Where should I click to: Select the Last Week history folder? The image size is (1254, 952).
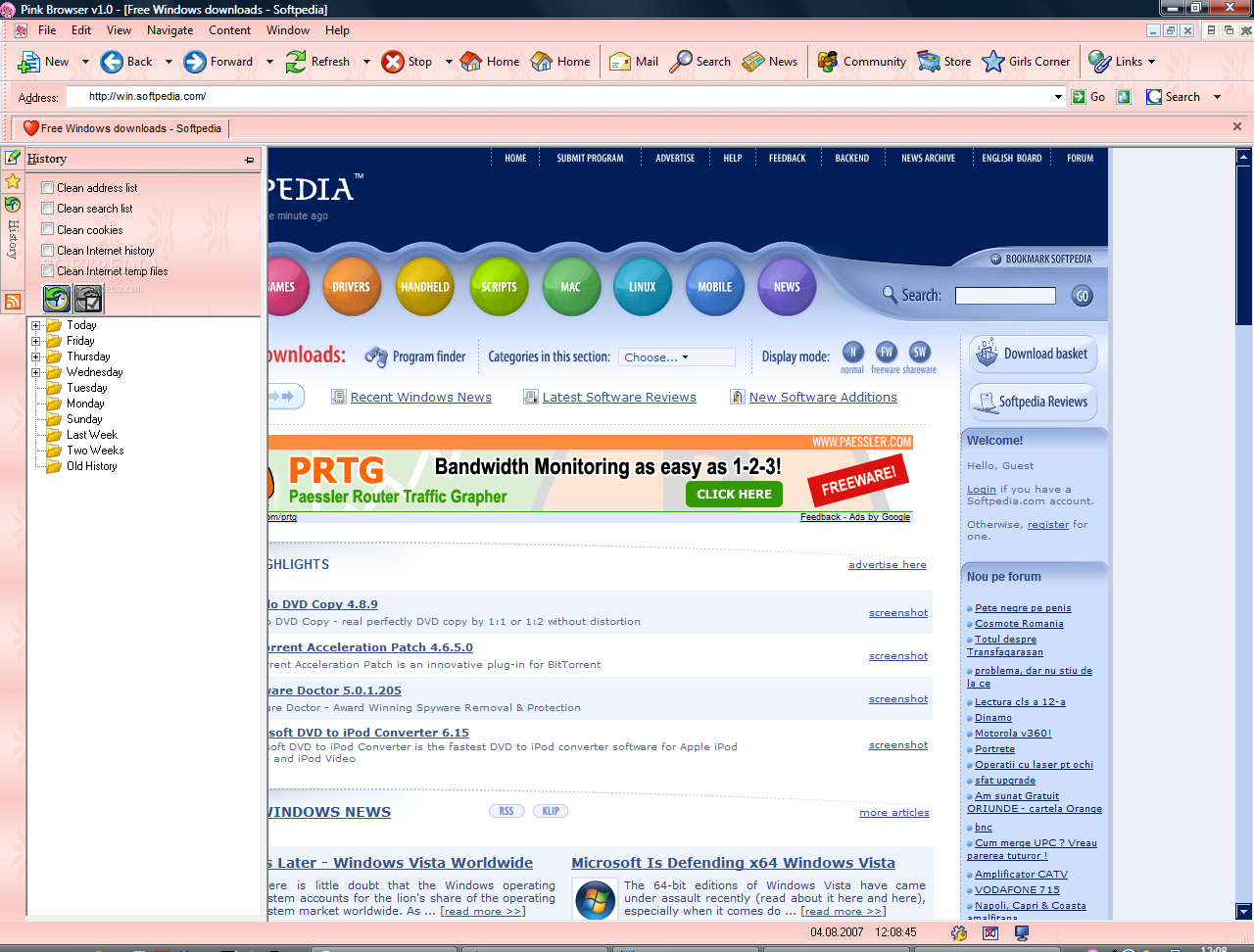[91, 435]
